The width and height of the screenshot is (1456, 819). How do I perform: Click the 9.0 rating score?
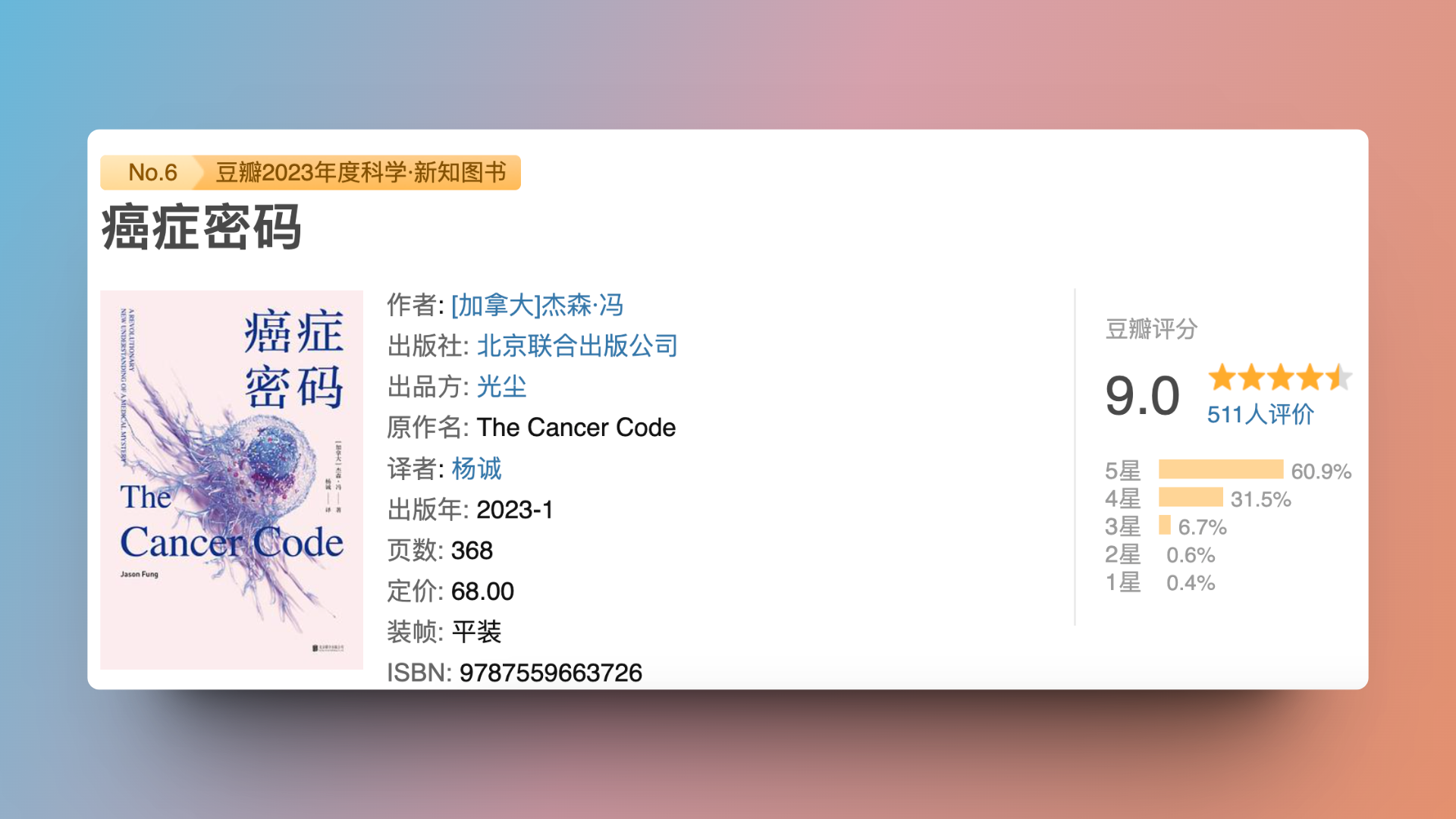tap(1142, 396)
